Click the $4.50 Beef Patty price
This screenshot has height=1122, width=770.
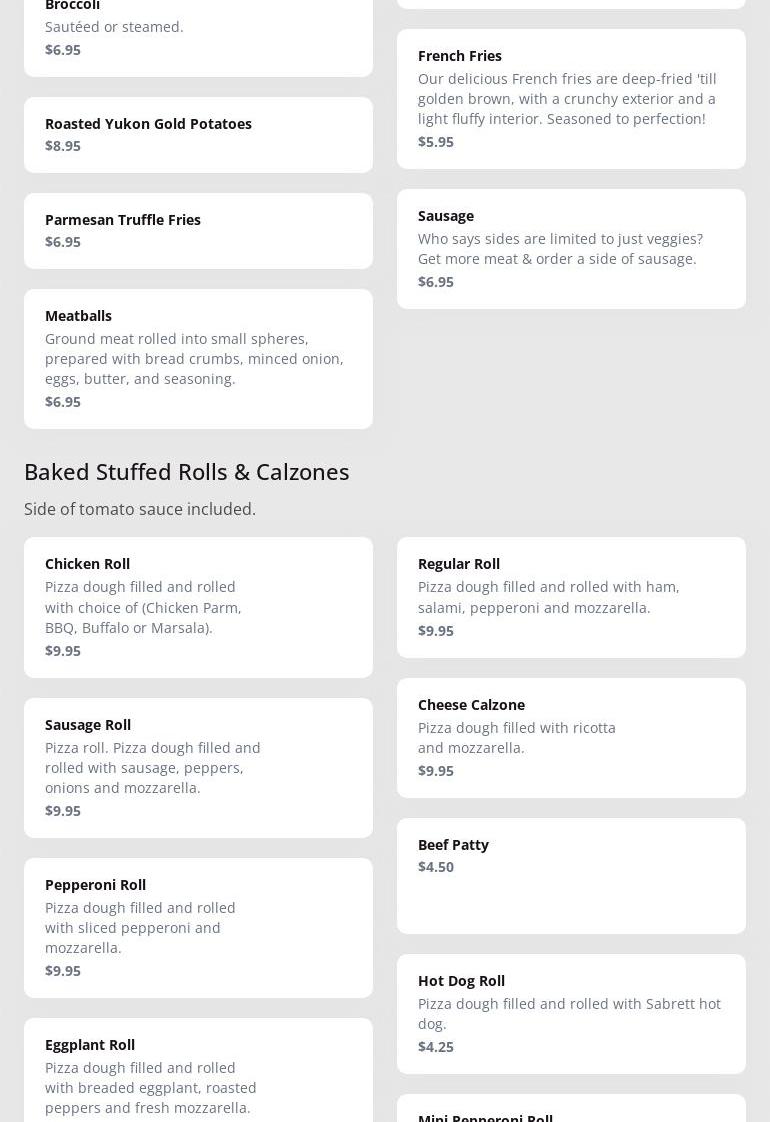point(436,867)
